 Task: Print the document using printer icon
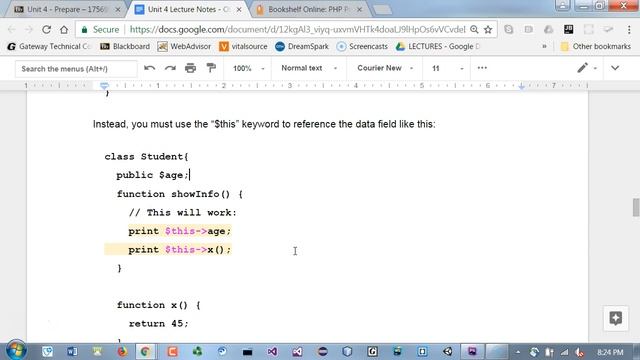[x=191, y=68]
